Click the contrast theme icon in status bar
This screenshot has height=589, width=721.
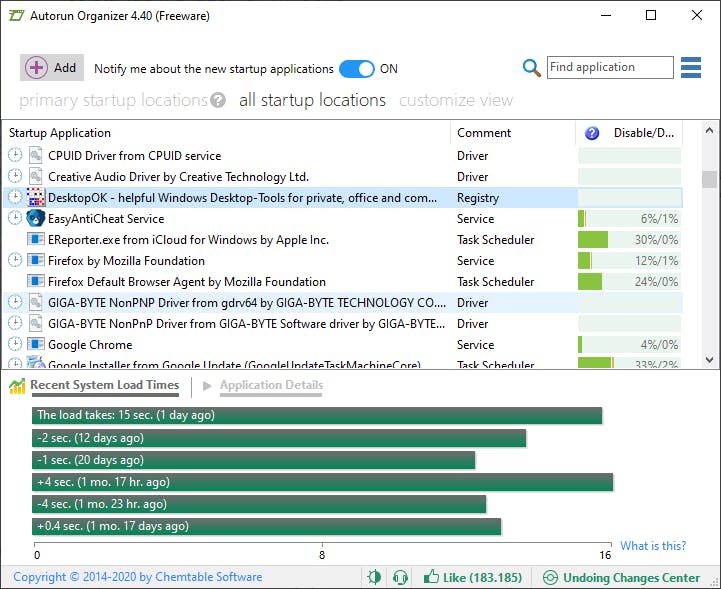[x=374, y=577]
